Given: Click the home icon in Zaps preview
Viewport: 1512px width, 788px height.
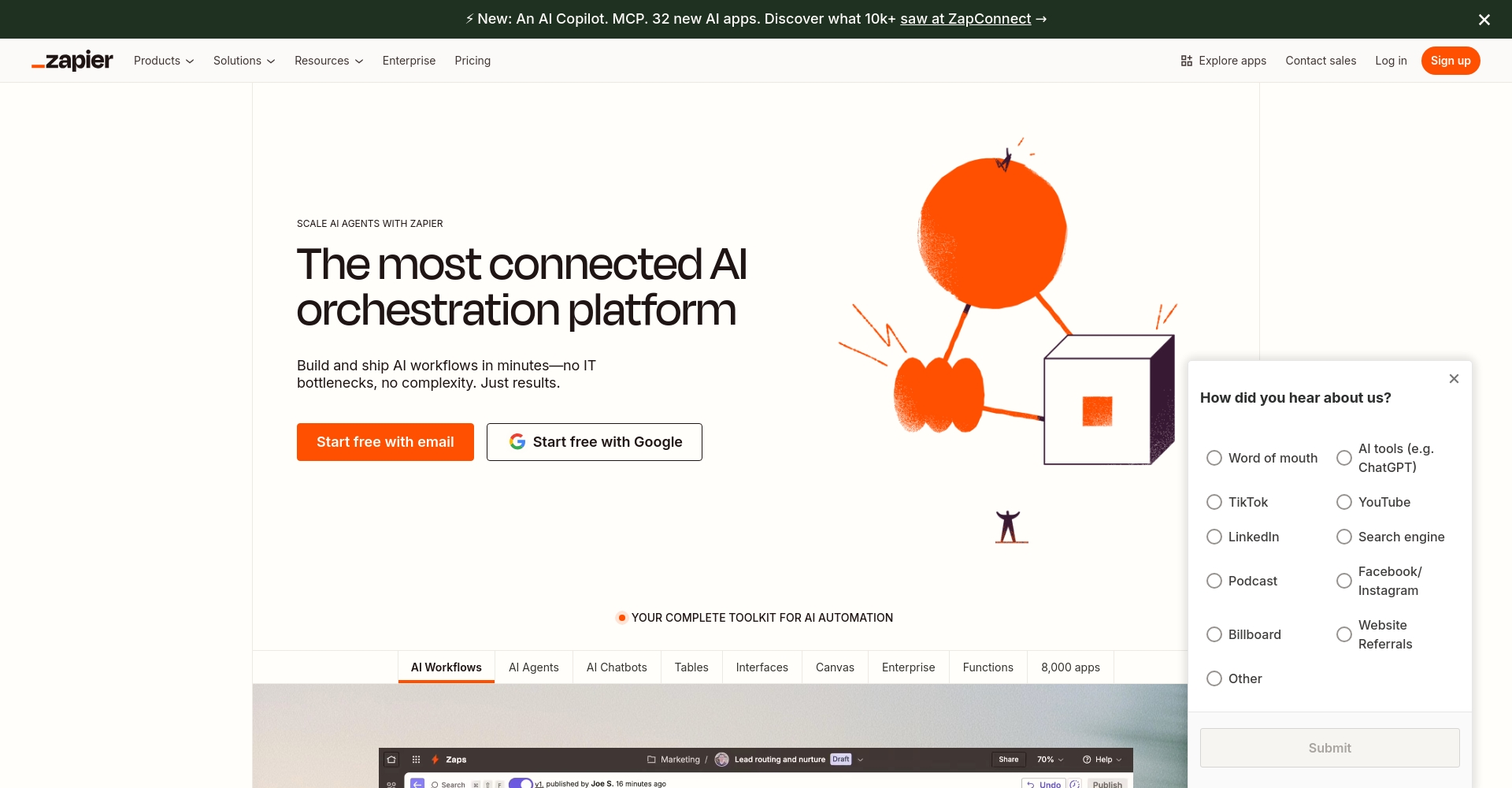Looking at the screenshot, I should tap(391, 760).
